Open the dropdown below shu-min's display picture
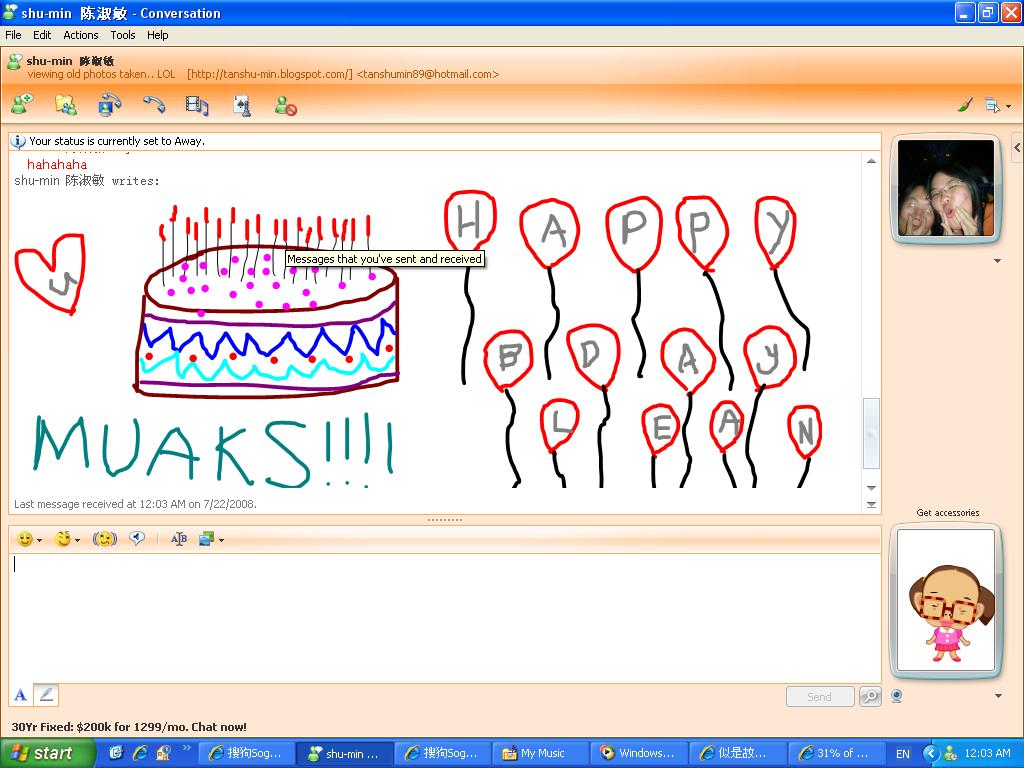The image size is (1024, 768). pos(997,261)
